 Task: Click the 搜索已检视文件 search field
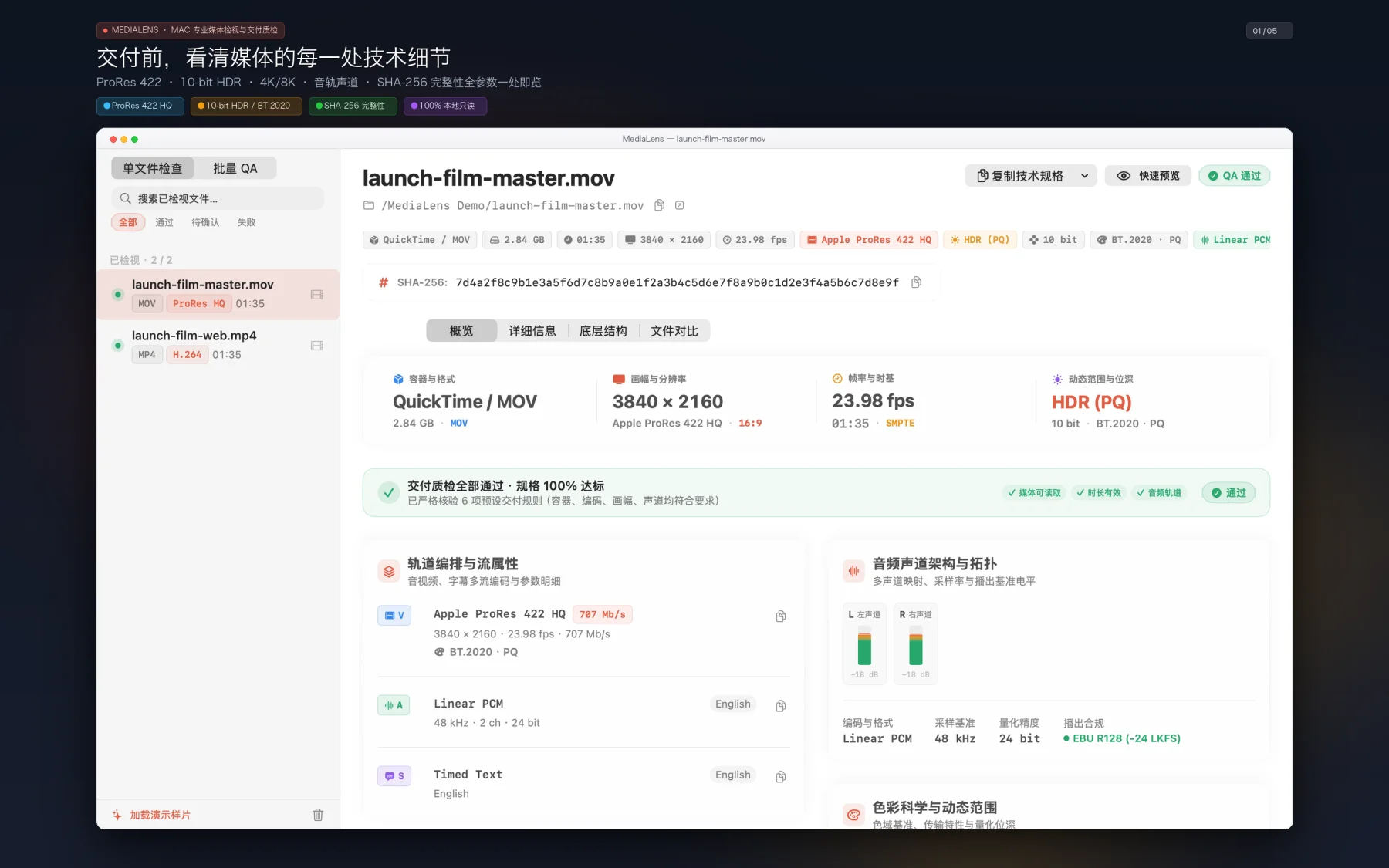(x=218, y=198)
